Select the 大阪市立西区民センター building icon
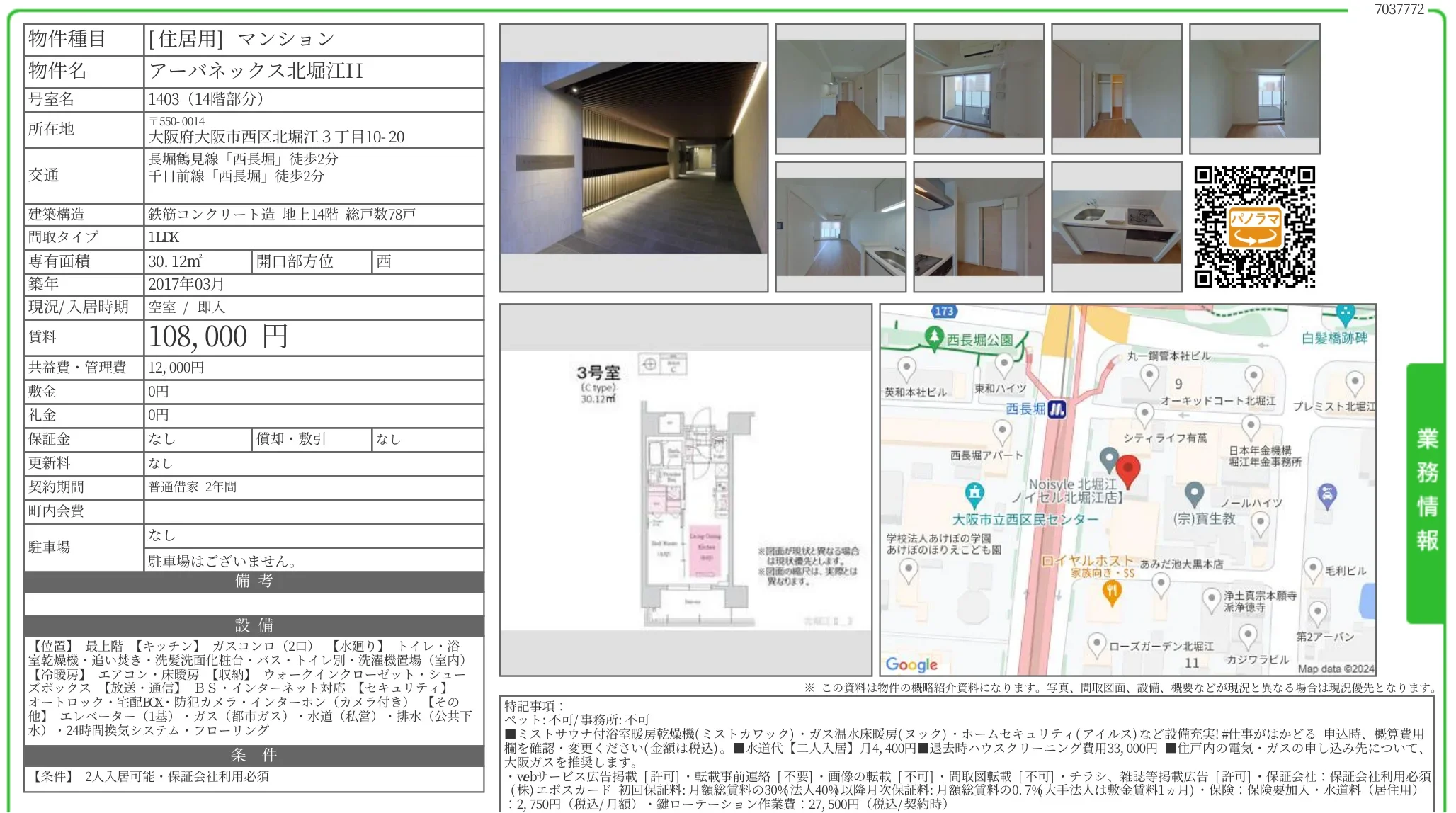This screenshot has width=1456, height=813. [x=974, y=491]
